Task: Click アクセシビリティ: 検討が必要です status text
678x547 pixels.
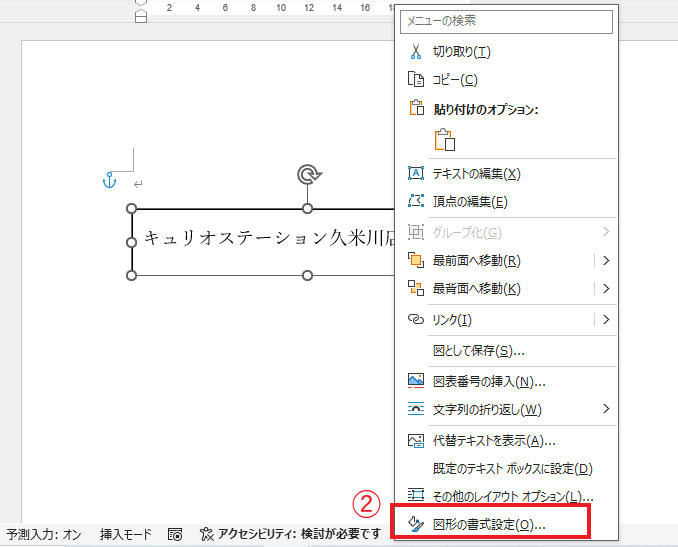Action: 300,534
